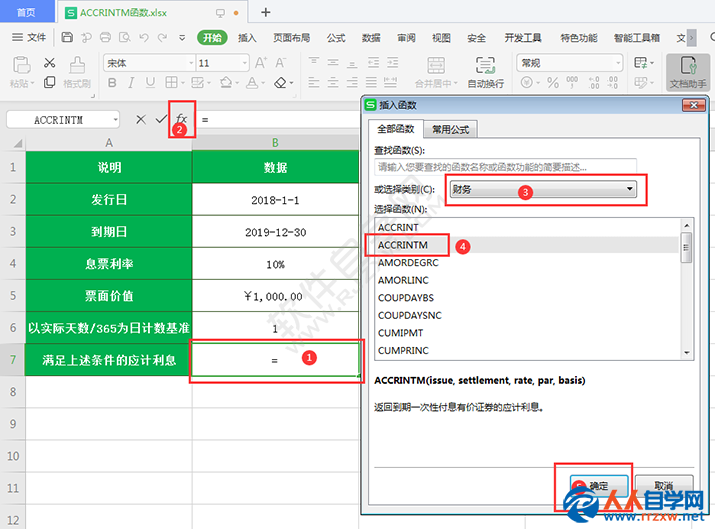Click the increase indent icon
Viewport: 715px width, 529px height.
pyautogui.click(x=392, y=62)
